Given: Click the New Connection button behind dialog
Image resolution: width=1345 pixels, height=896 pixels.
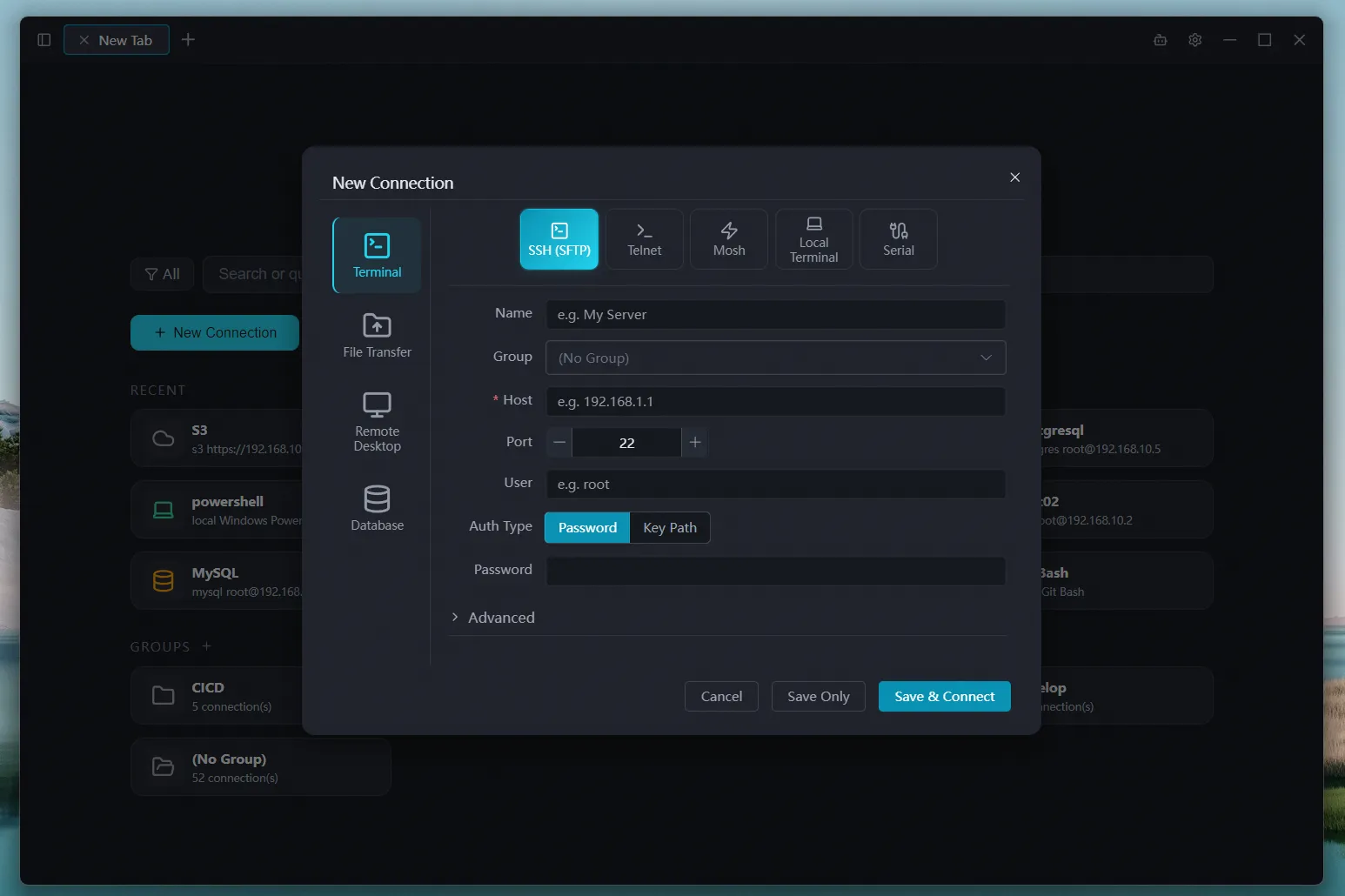Looking at the screenshot, I should [215, 333].
